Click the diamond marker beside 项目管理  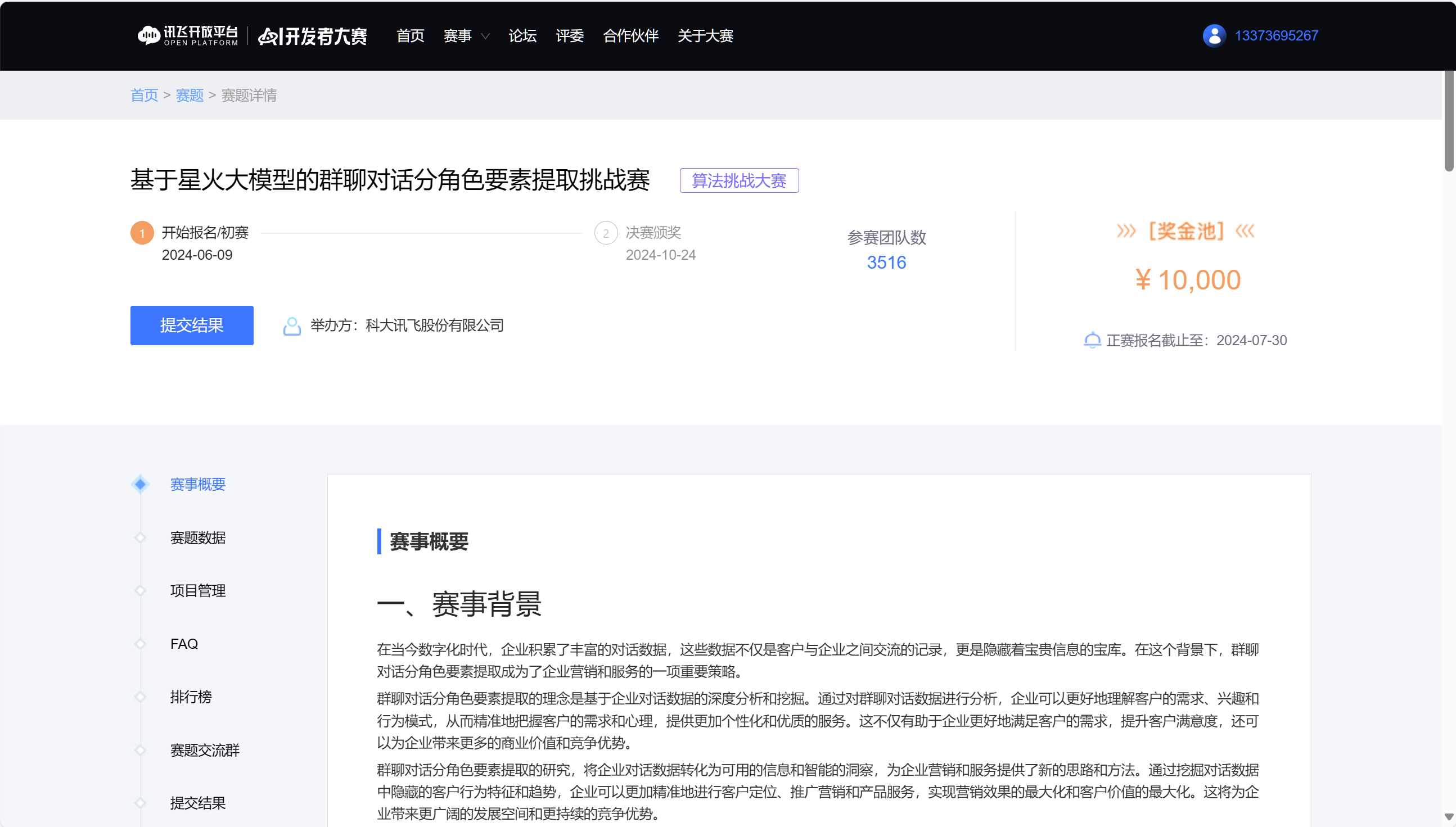click(x=141, y=590)
